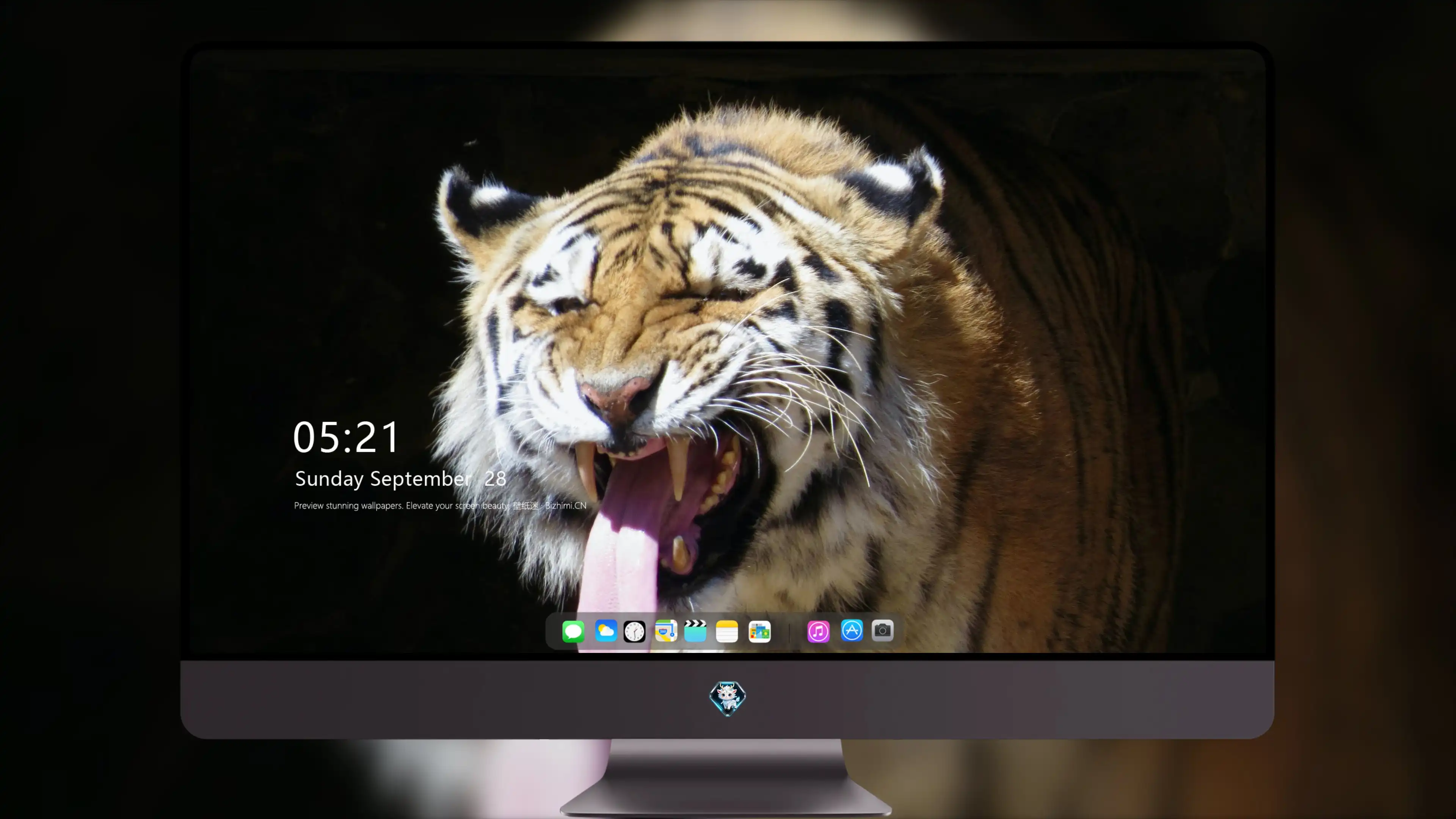Open the Camera app icon
Viewport: 1456px width, 819px height.
(882, 630)
